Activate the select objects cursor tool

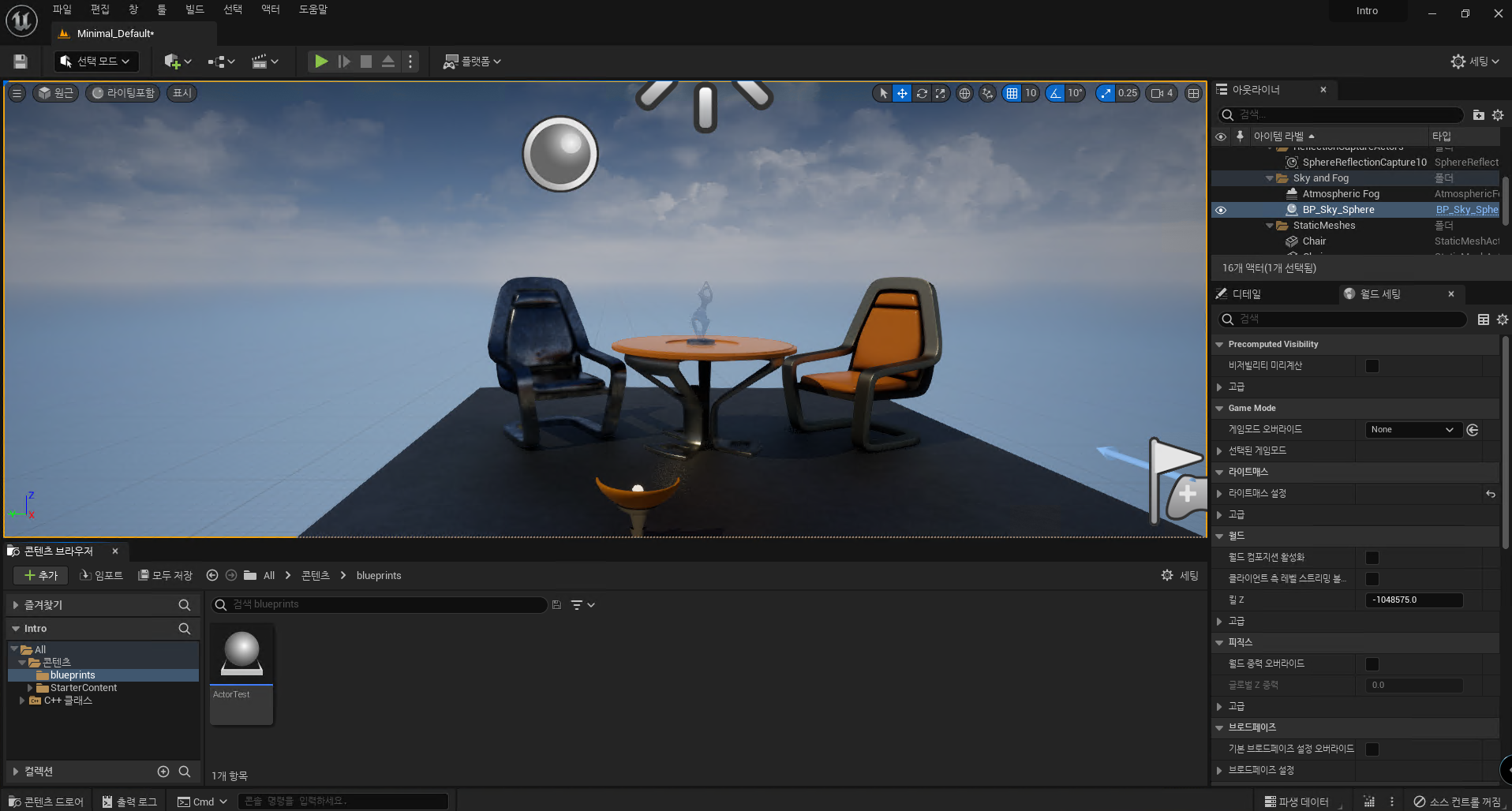point(883,93)
